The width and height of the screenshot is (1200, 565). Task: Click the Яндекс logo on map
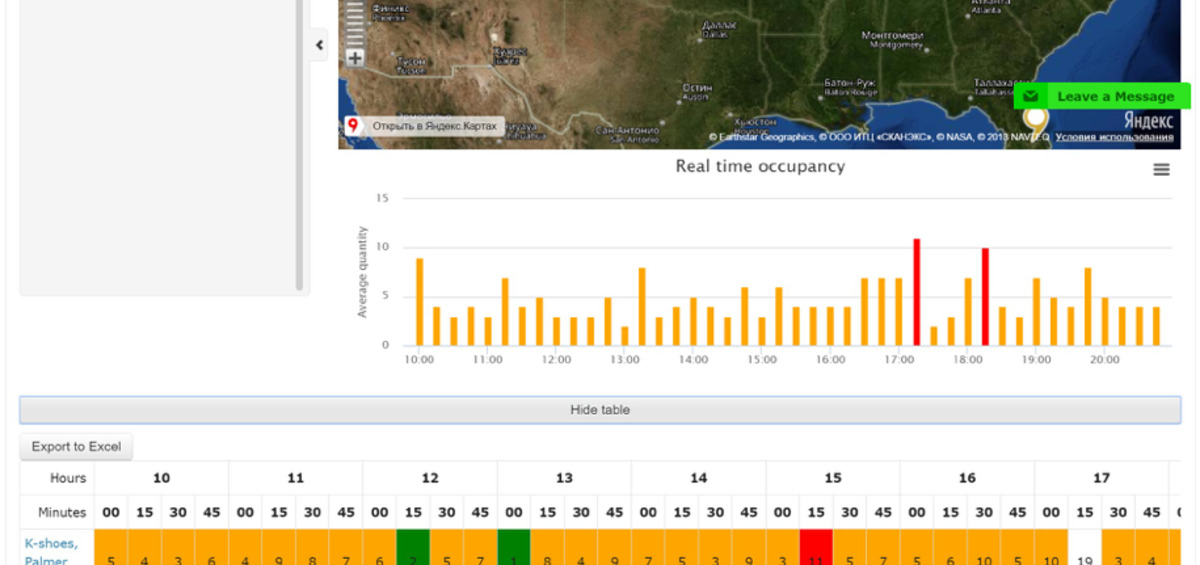[x=1148, y=120]
